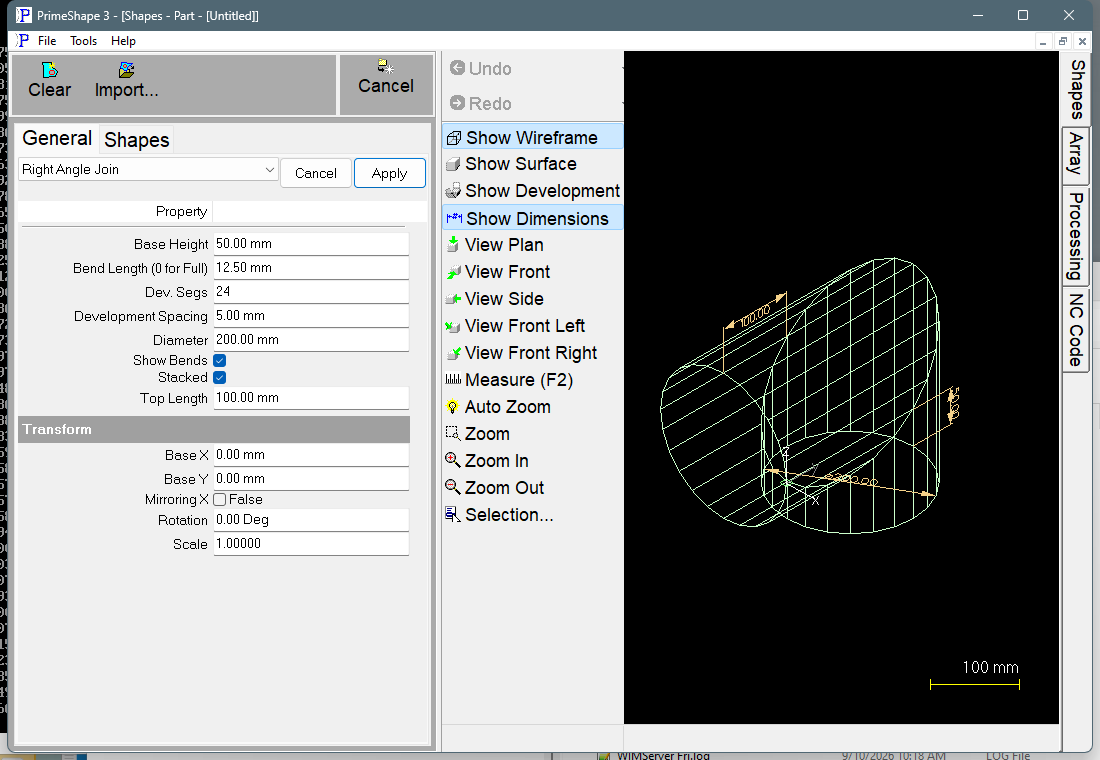
Task: Toggle Show Dimensions option
Action: click(x=532, y=218)
